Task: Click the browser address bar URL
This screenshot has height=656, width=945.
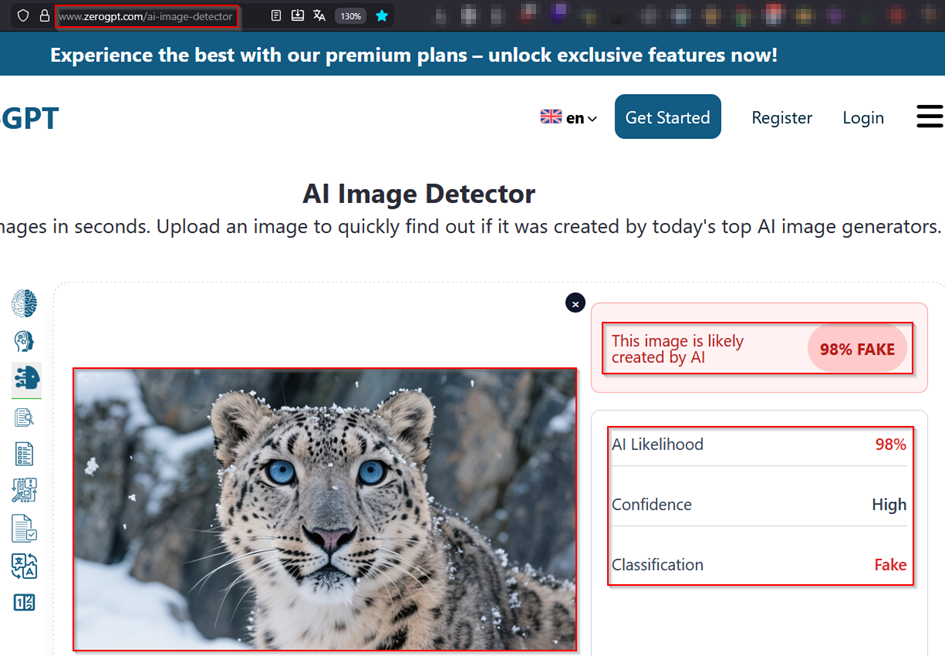Action: (146, 16)
